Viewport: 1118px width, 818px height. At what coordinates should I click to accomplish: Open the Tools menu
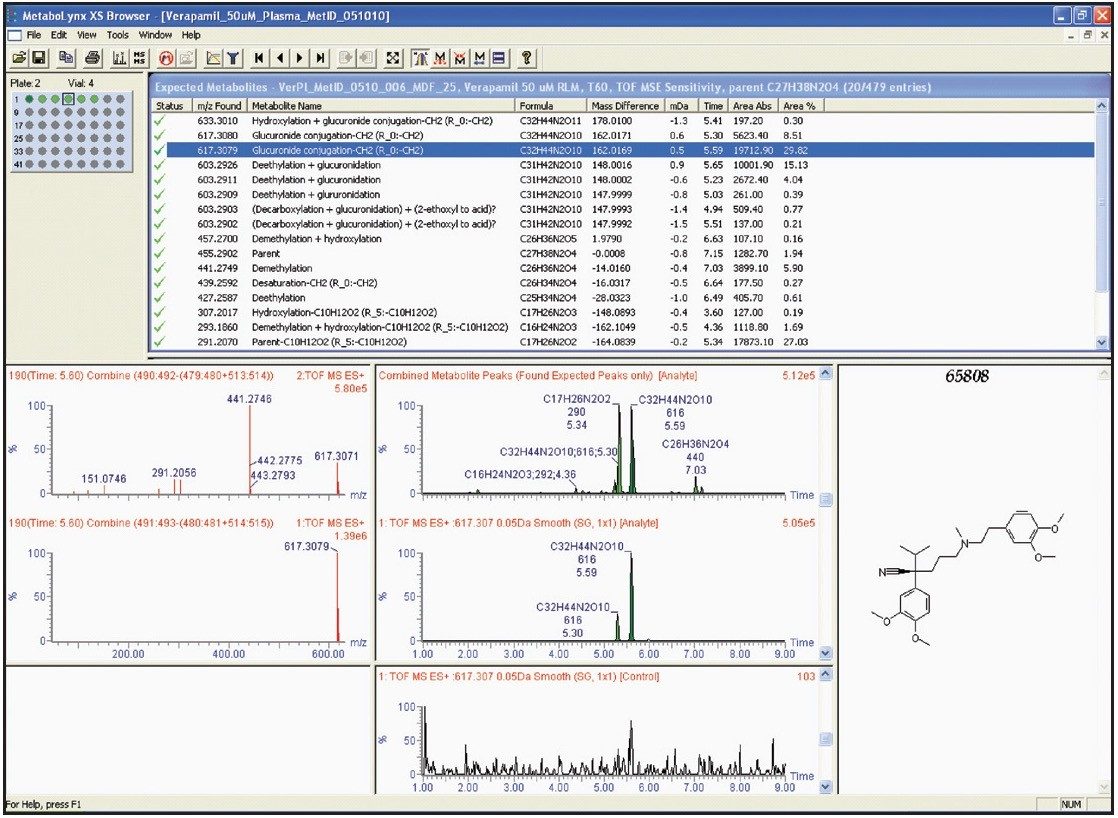118,35
